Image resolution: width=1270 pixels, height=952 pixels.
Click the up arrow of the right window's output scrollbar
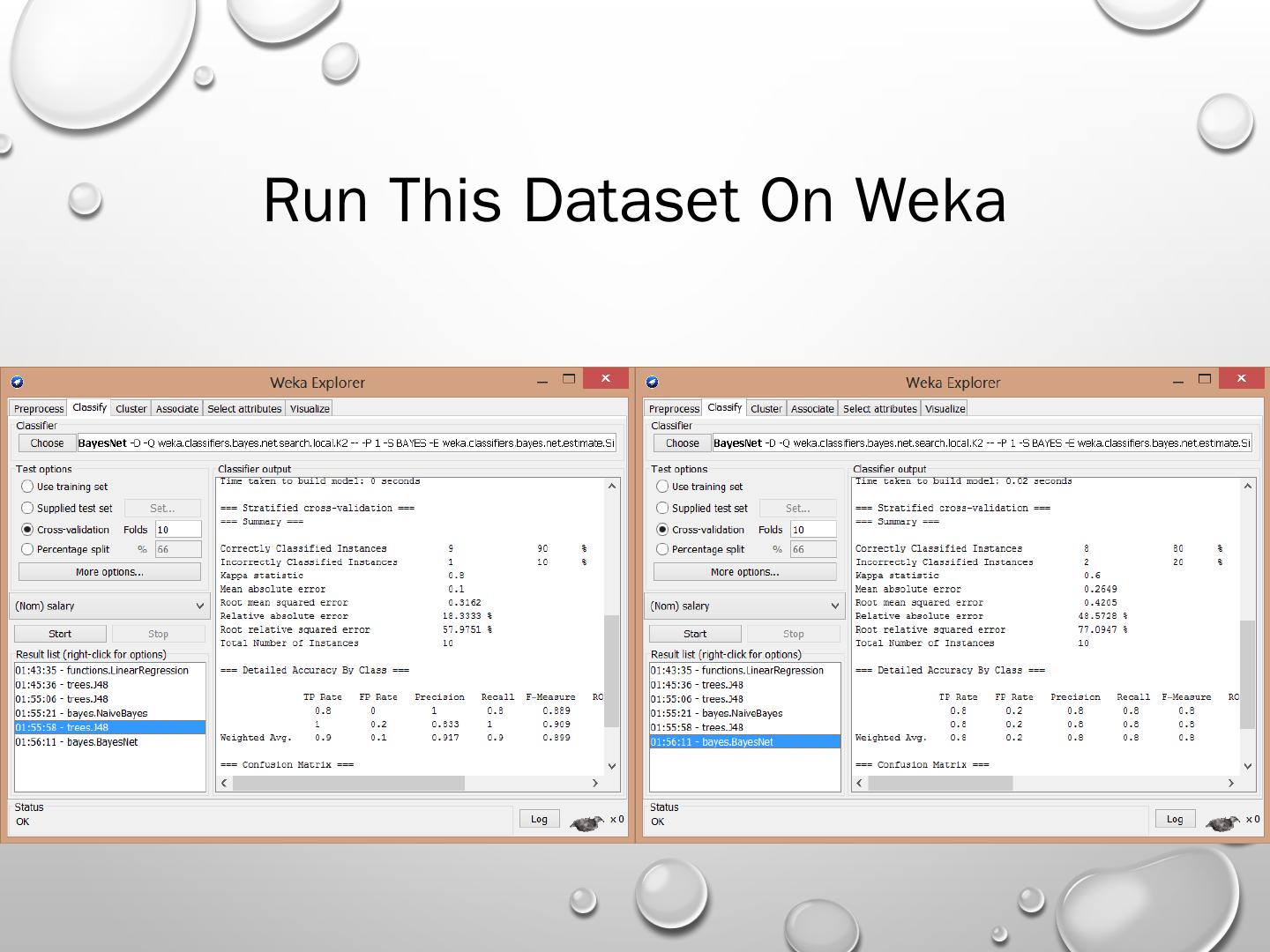tap(1248, 486)
